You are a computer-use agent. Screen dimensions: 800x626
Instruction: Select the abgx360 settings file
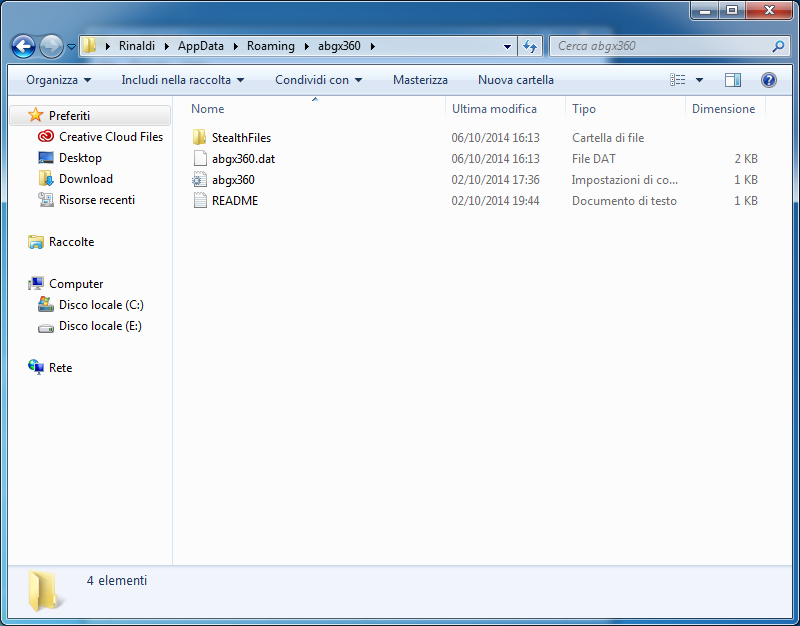point(233,180)
